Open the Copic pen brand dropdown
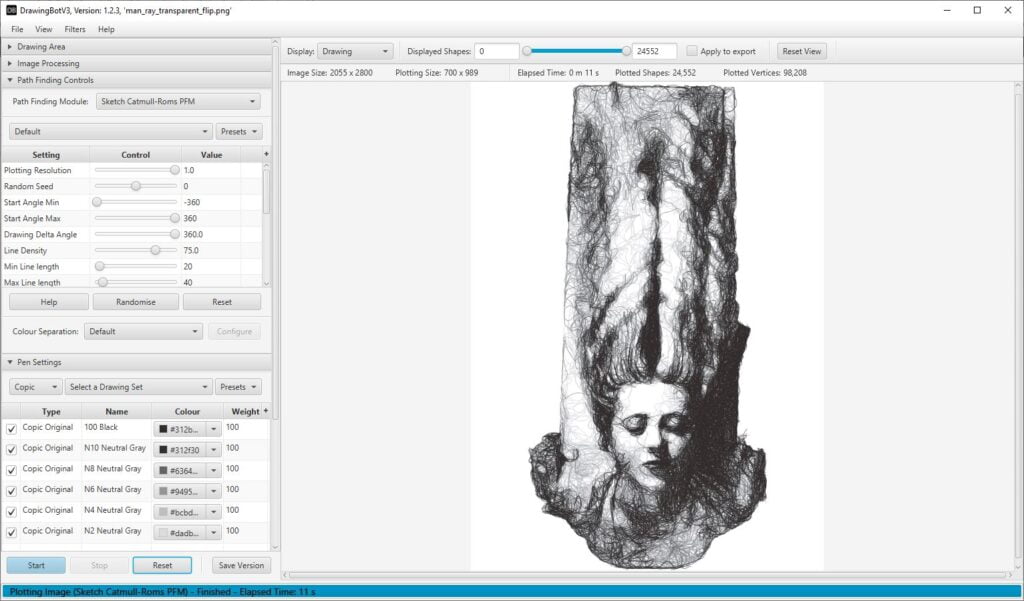Screen dimensions: 1024x601 click(x=35, y=386)
